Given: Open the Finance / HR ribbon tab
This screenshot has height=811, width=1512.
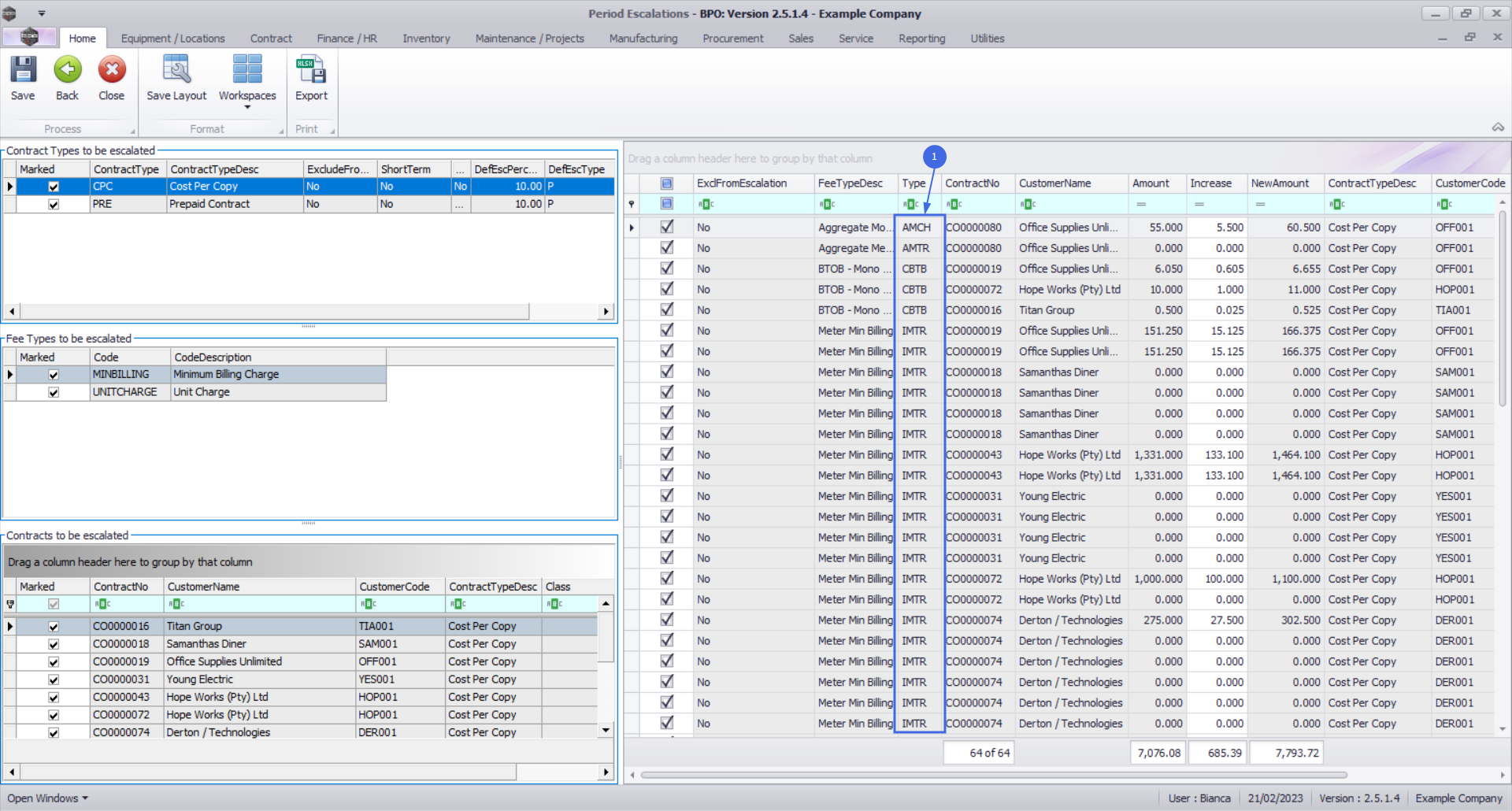Looking at the screenshot, I should coord(346,39).
